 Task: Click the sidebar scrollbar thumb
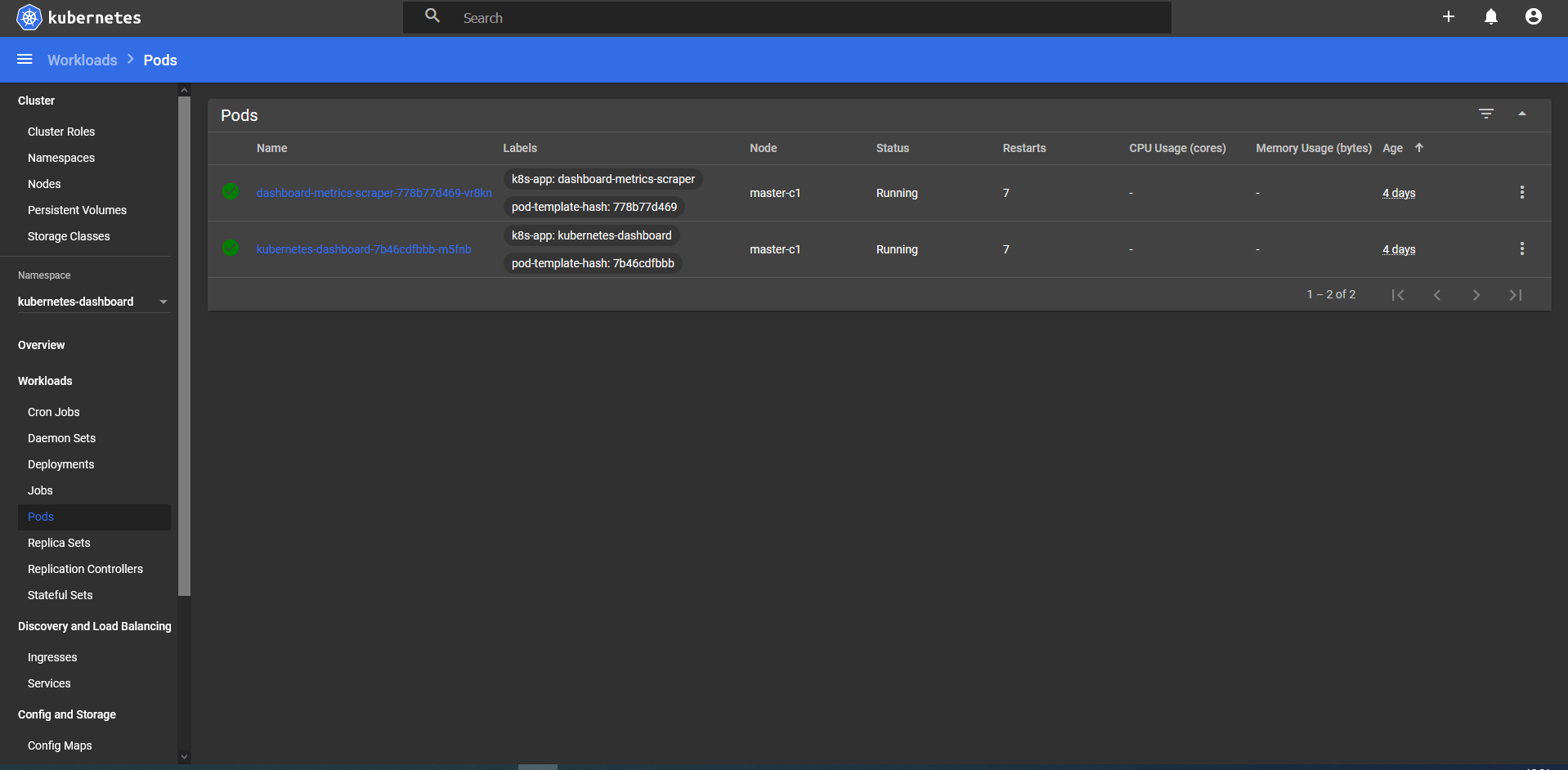pyautogui.click(x=184, y=346)
